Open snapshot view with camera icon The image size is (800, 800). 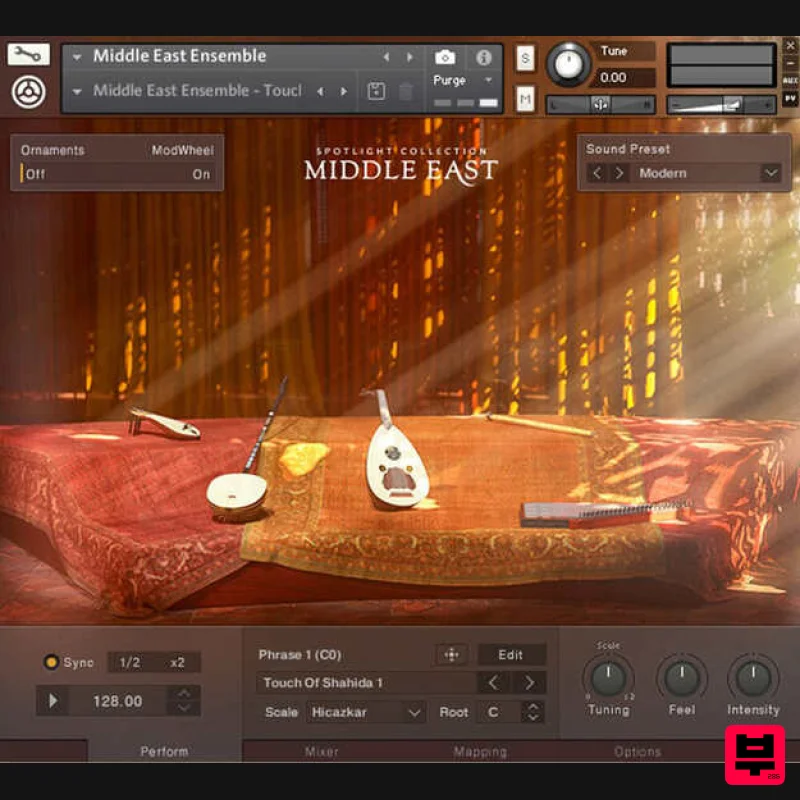(445, 57)
